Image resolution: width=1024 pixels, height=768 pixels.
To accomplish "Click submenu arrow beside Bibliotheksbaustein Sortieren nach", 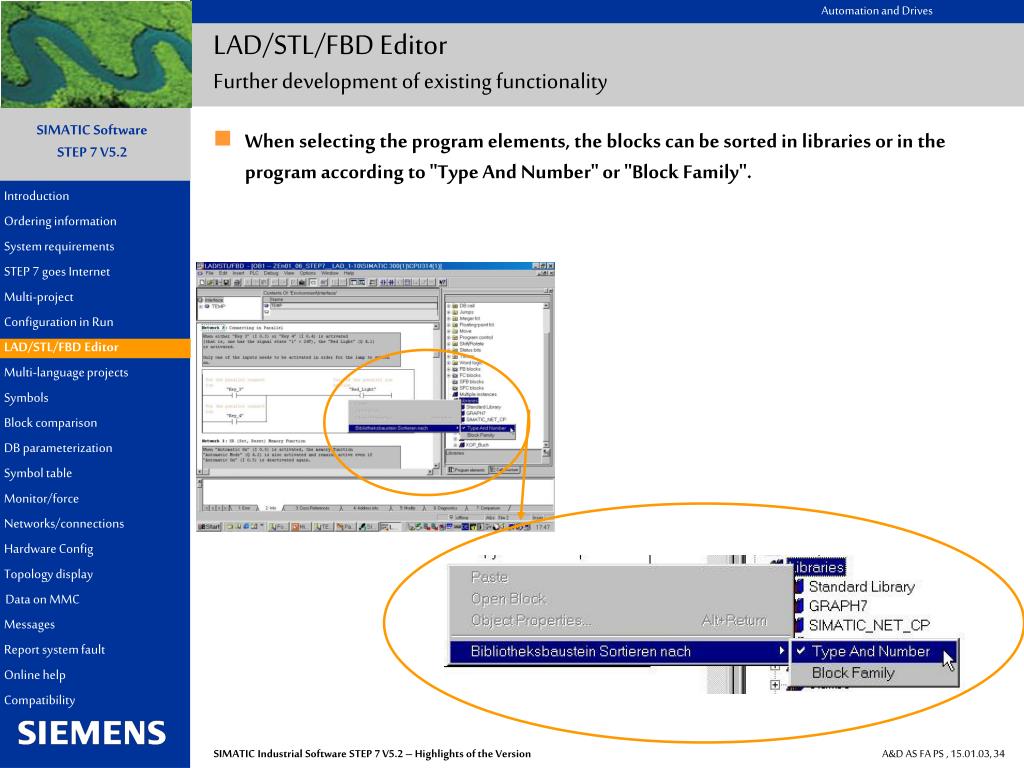I will 781,650.
